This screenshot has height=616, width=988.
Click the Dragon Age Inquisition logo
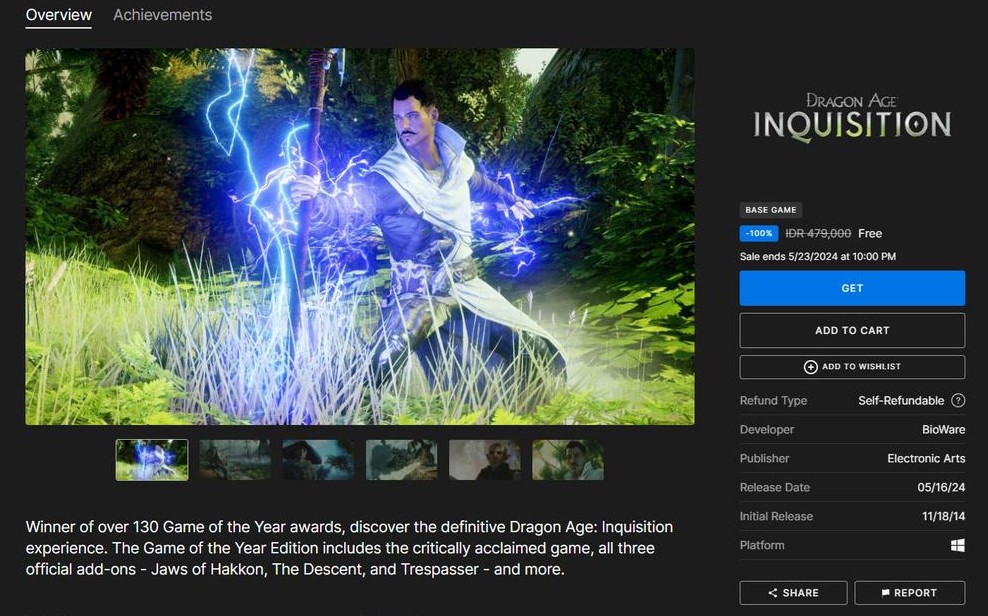(x=852, y=117)
